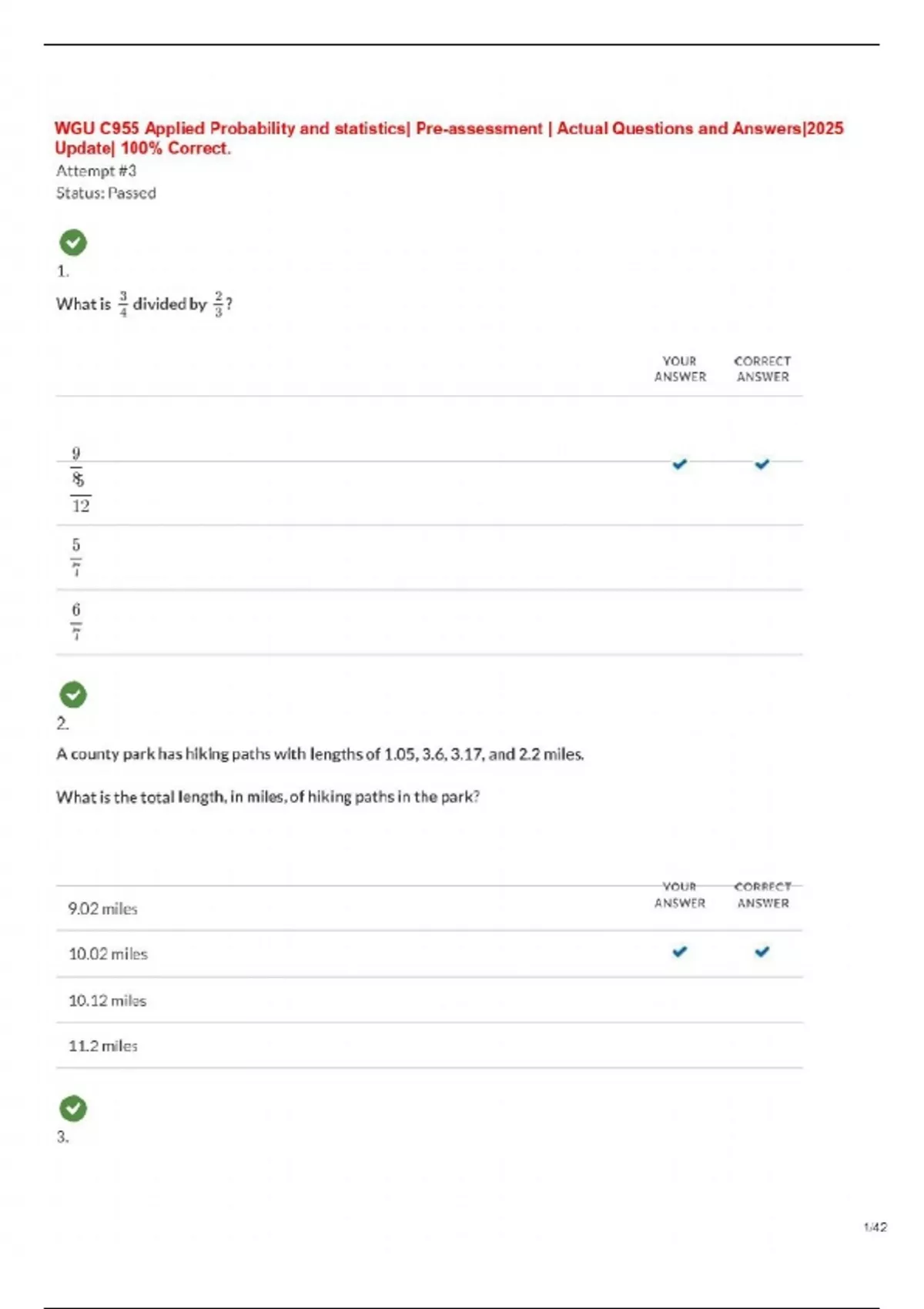Screen dimensions: 924x1309
Task: Click the green check icon above question 1
Action: tap(73, 243)
